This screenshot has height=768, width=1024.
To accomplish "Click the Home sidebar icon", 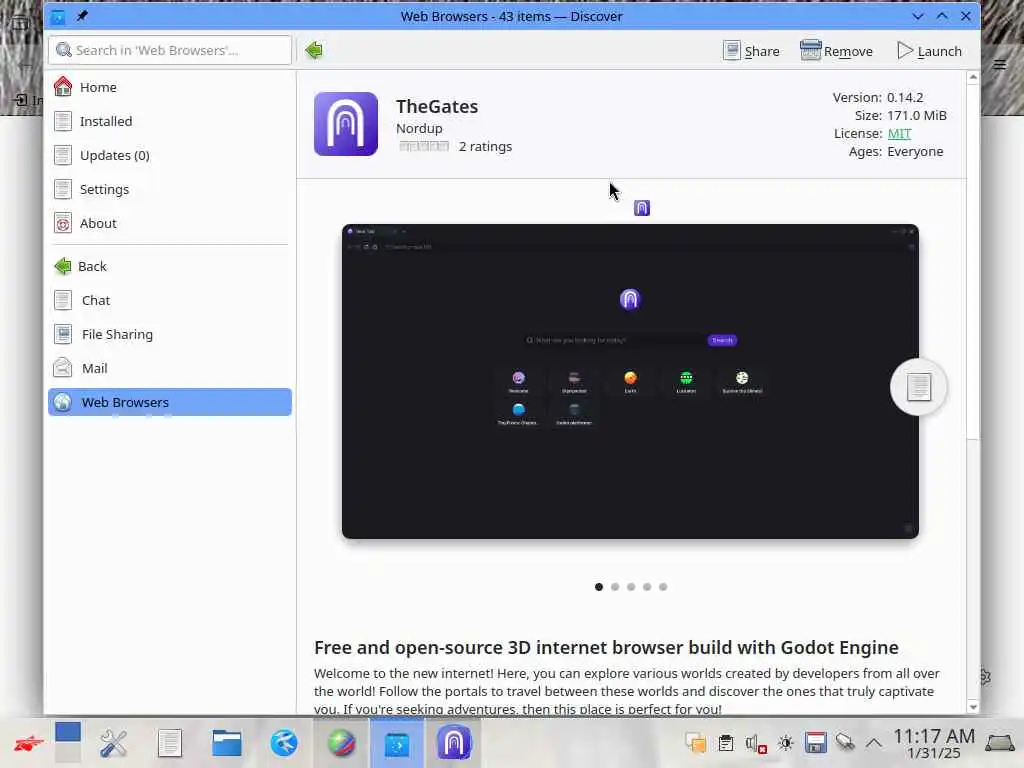I will click(63, 87).
